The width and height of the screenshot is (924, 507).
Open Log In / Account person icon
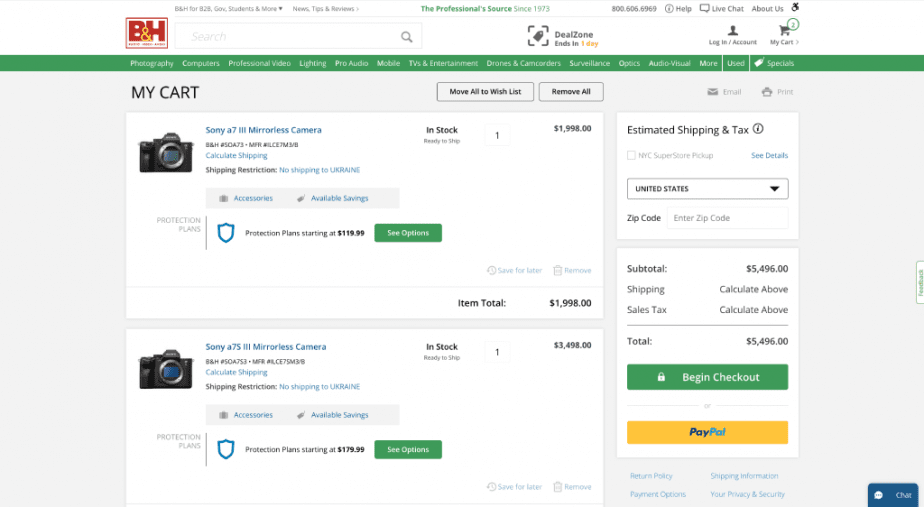tap(732, 30)
